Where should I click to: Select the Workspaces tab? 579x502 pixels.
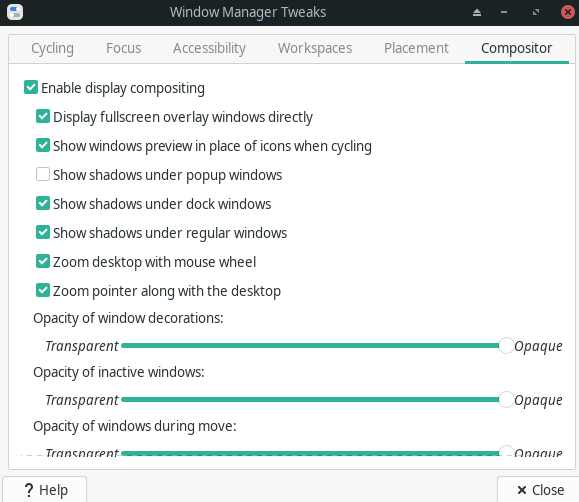pyautogui.click(x=315, y=48)
